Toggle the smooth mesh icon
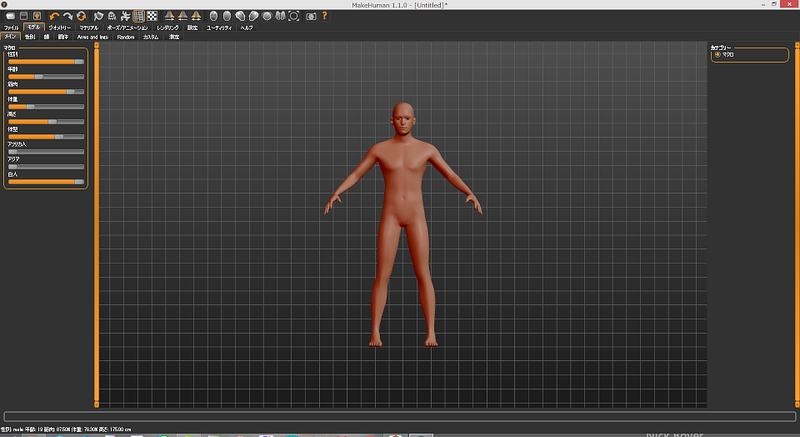Viewport: 800px width, 437px height. [98, 16]
